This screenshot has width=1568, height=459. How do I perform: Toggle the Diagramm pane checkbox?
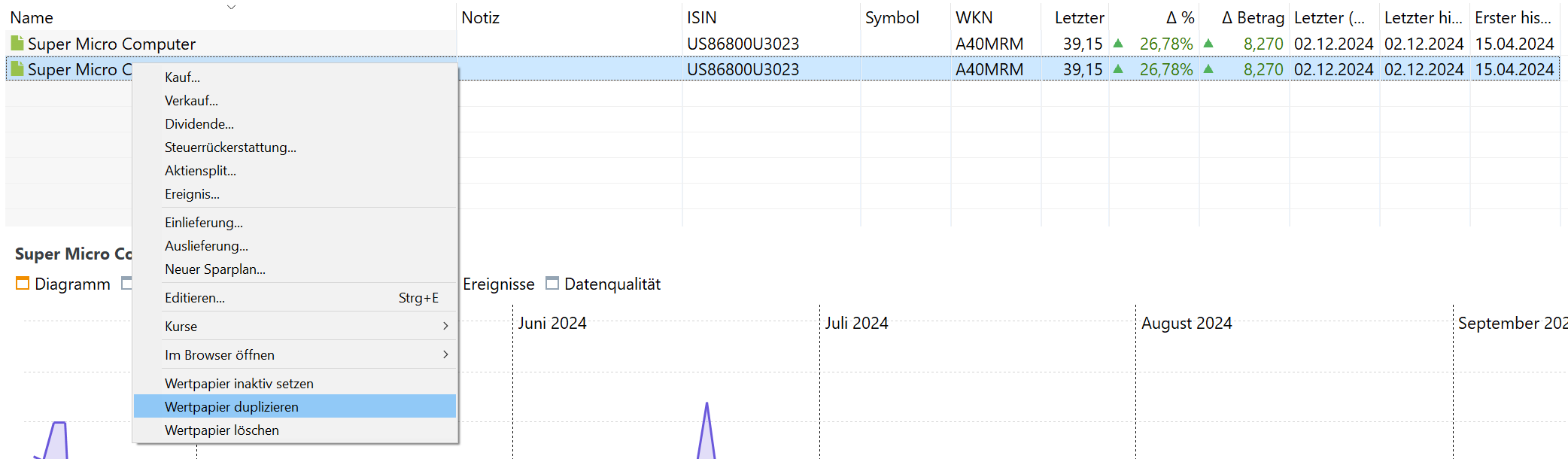point(23,284)
